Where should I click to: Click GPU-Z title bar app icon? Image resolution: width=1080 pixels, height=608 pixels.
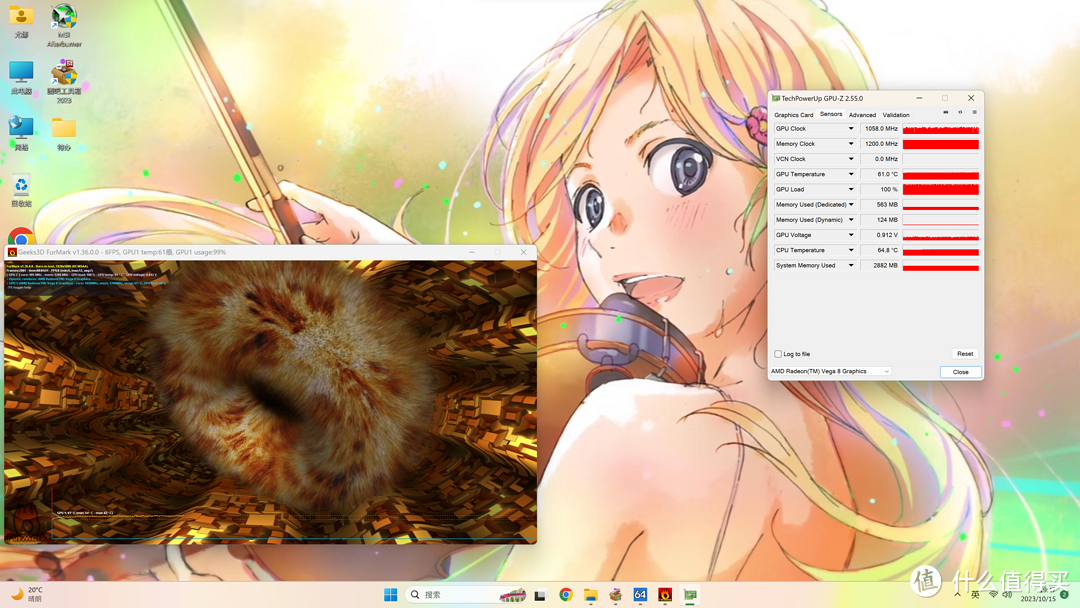click(x=776, y=98)
